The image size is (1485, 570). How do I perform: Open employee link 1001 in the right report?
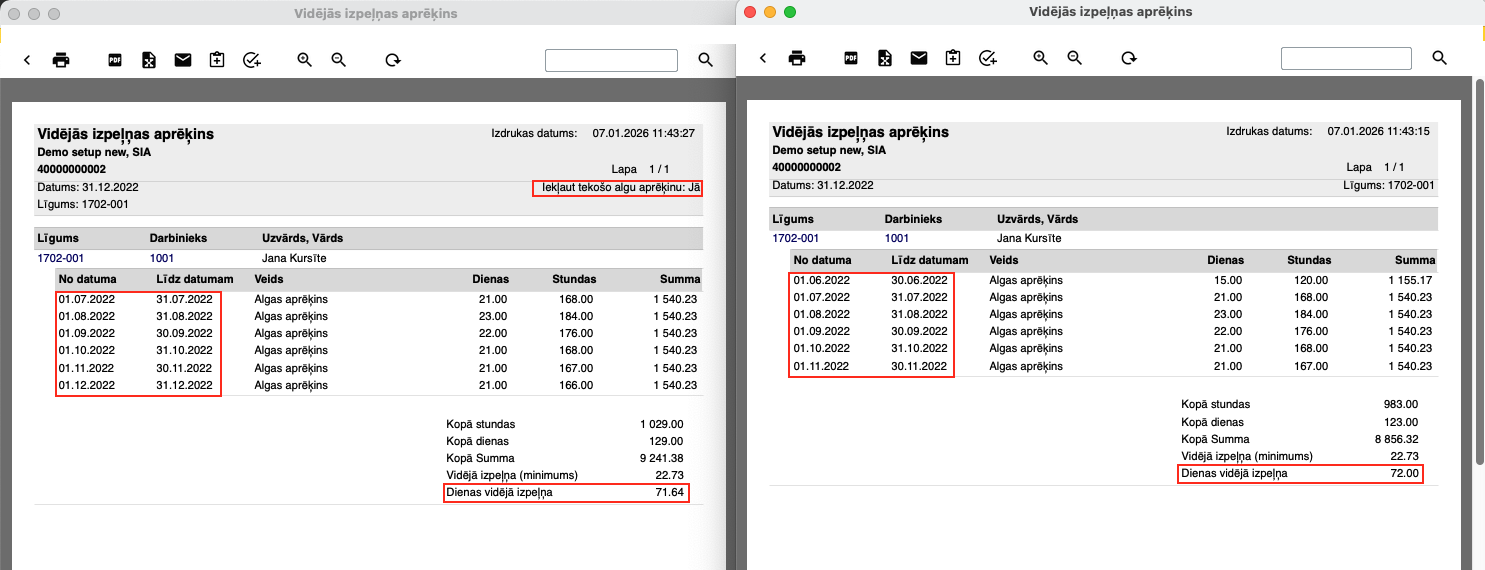[898, 238]
